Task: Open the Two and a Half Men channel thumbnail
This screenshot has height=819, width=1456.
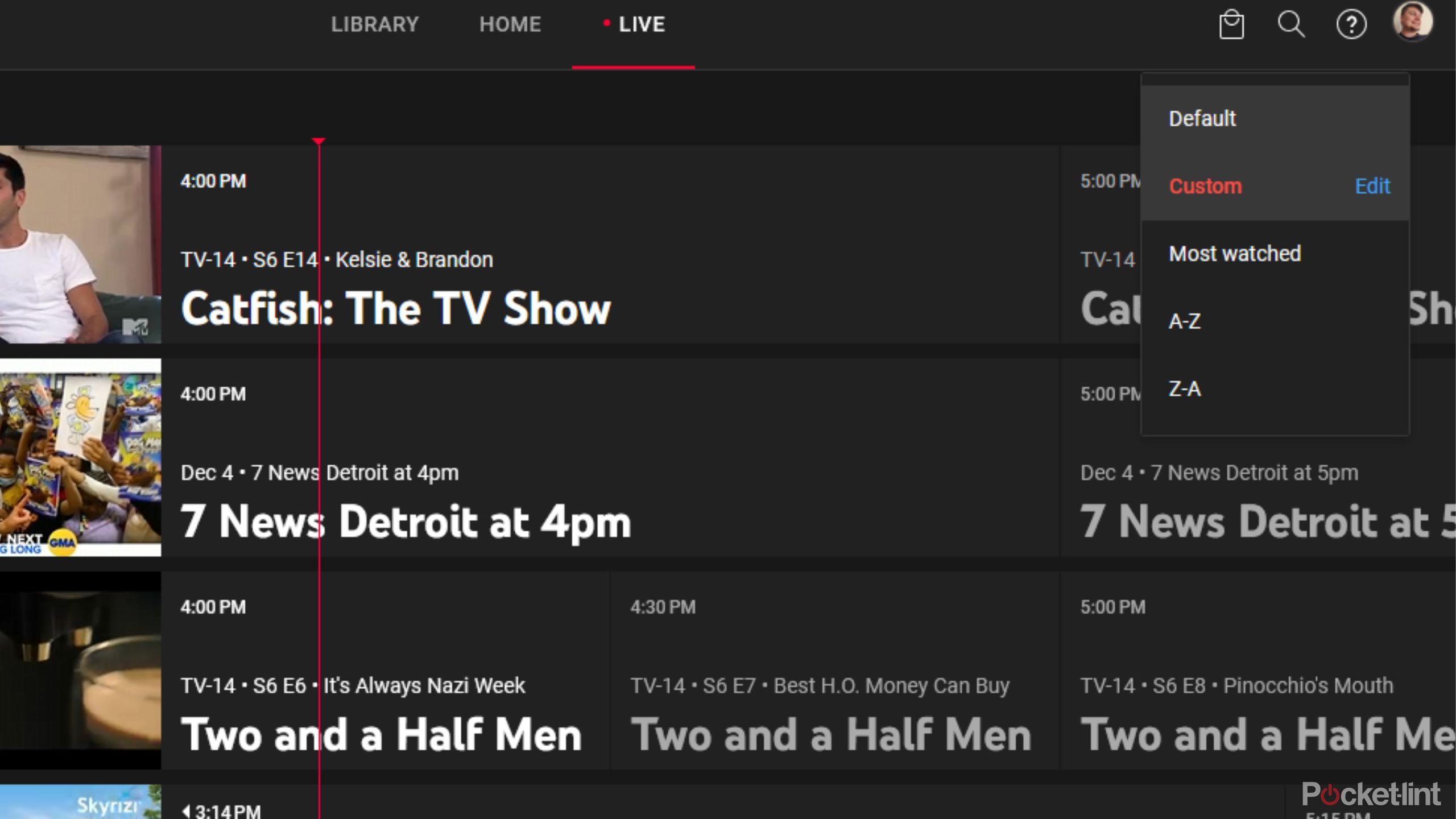Action: click(x=80, y=670)
